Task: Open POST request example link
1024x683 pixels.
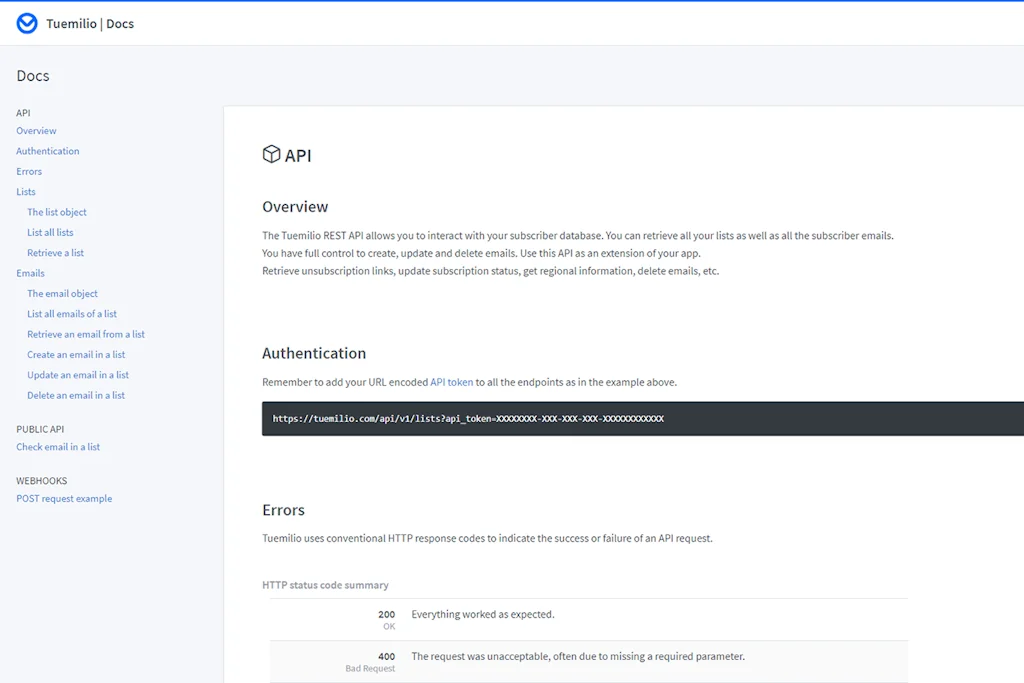Action: pyautogui.click(x=64, y=498)
